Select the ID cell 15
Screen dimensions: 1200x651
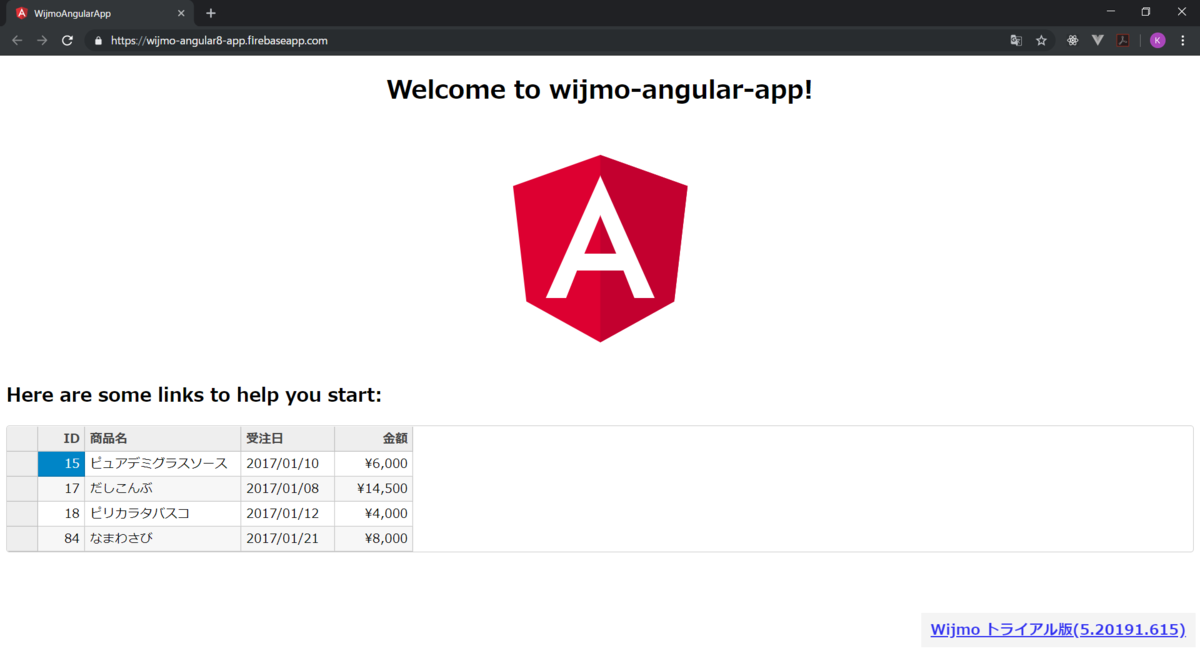coord(61,463)
